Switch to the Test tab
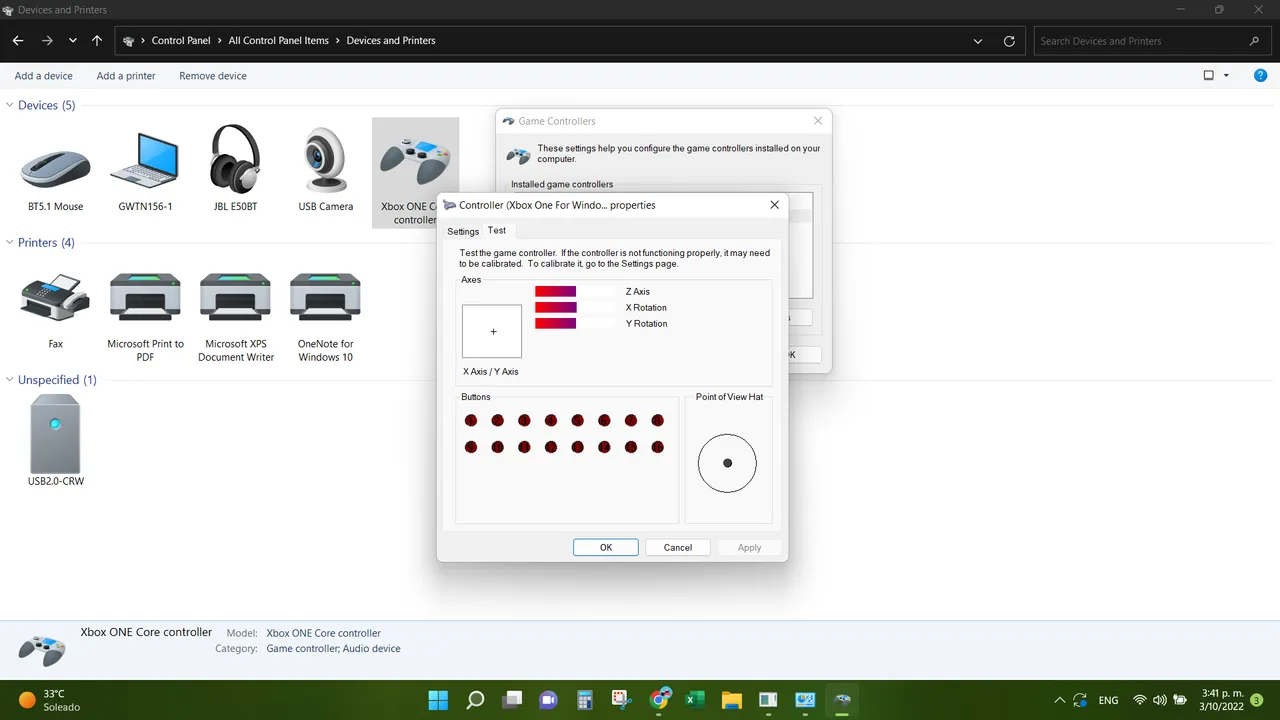The width and height of the screenshot is (1280, 720). click(x=497, y=231)
